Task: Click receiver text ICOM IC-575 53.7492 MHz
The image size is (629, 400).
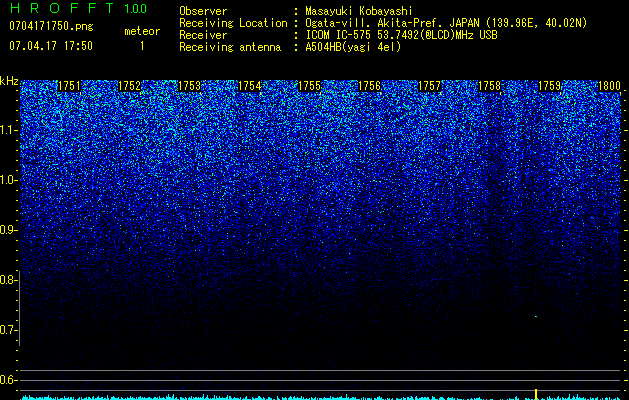Action: pyautogui.click(x=401, y=35)
